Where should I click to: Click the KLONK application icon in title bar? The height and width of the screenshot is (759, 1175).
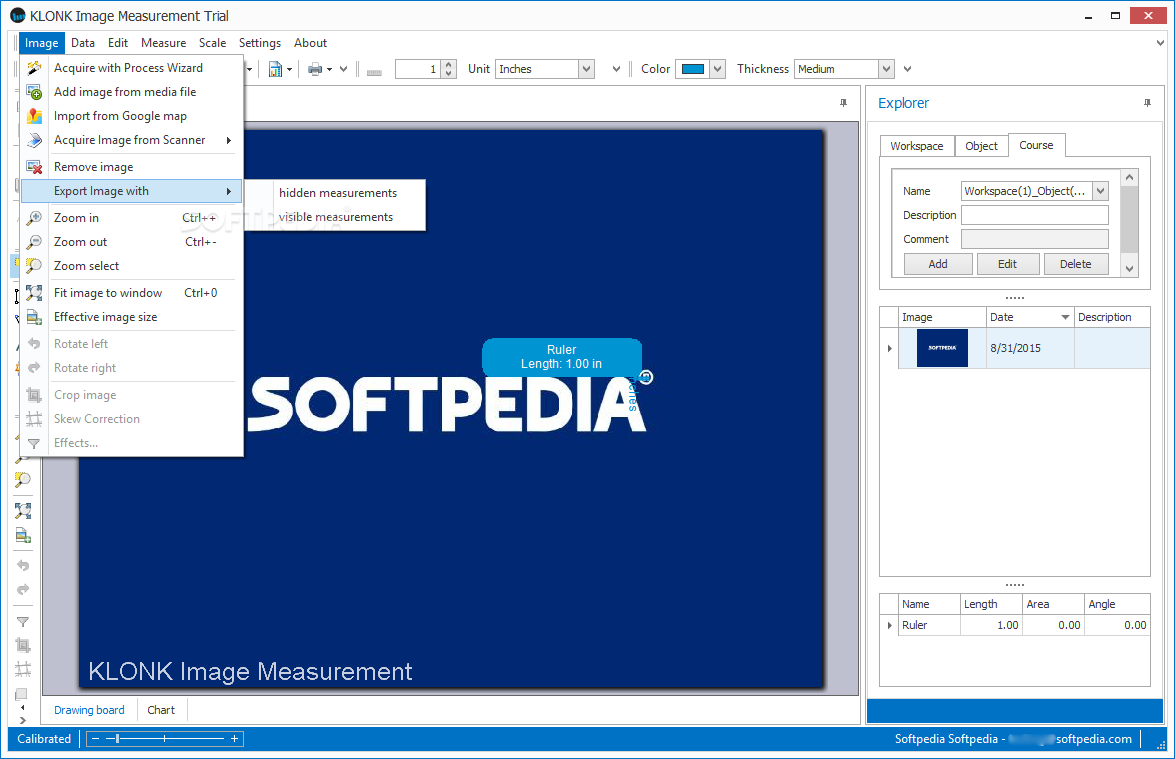[x=17, y=16]
